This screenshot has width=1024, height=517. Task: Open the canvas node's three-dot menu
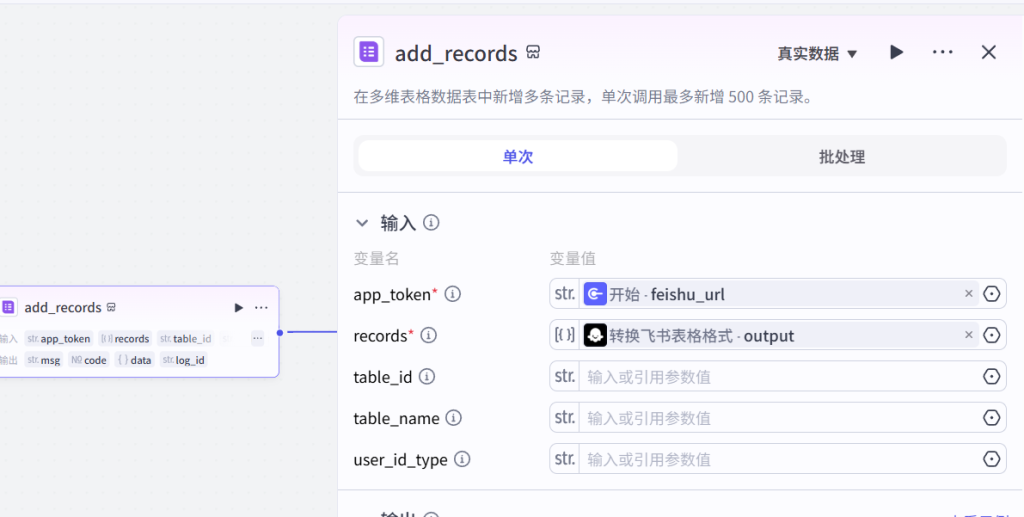click(261, 307)
